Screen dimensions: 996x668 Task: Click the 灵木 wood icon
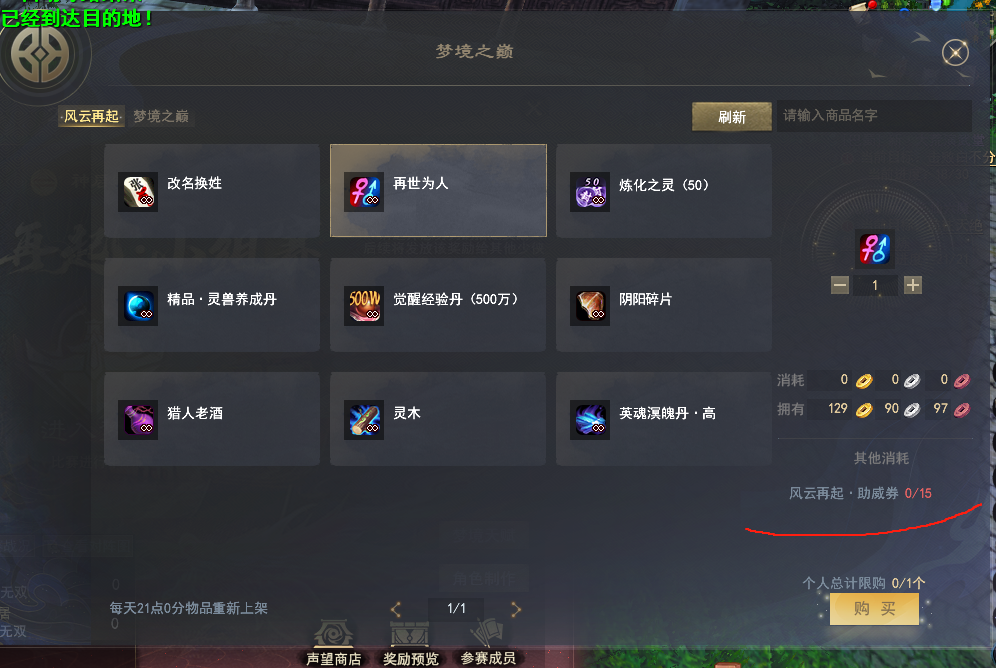[x=364, y=420]
